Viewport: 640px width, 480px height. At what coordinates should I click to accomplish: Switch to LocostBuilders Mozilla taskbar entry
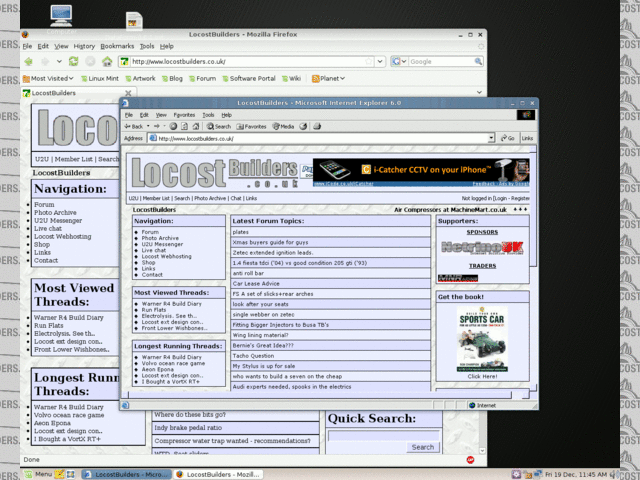pyautogui.click(x=218, y=474)
